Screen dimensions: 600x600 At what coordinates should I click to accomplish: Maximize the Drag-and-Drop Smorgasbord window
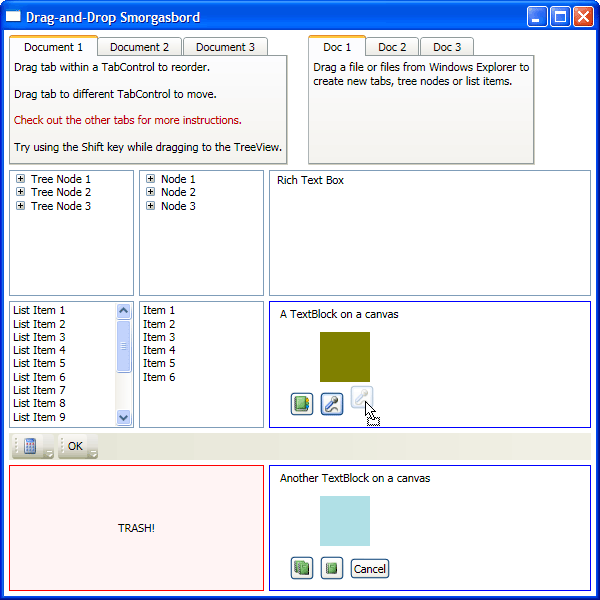tap(560, 17)
